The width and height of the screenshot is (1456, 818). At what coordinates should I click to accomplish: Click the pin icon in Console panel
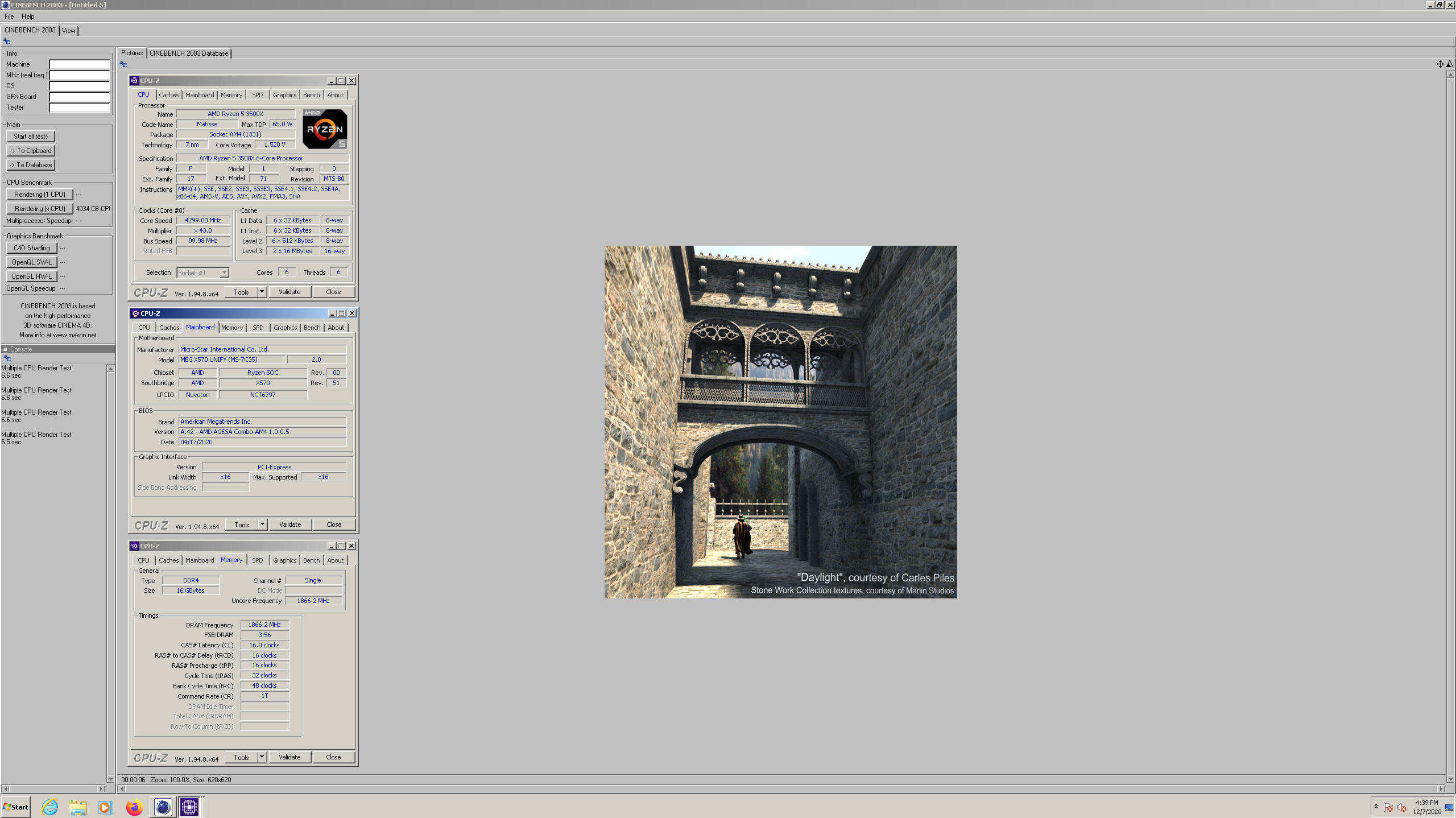[7, 358]
